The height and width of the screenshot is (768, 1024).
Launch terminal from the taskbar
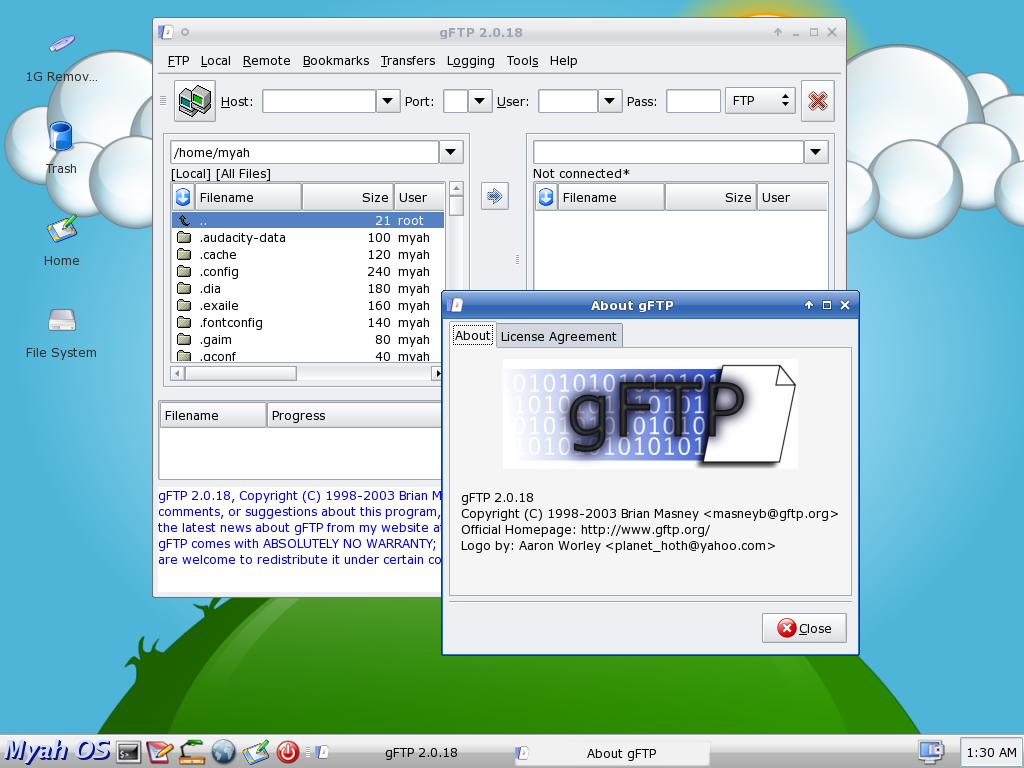click(128, 752)
